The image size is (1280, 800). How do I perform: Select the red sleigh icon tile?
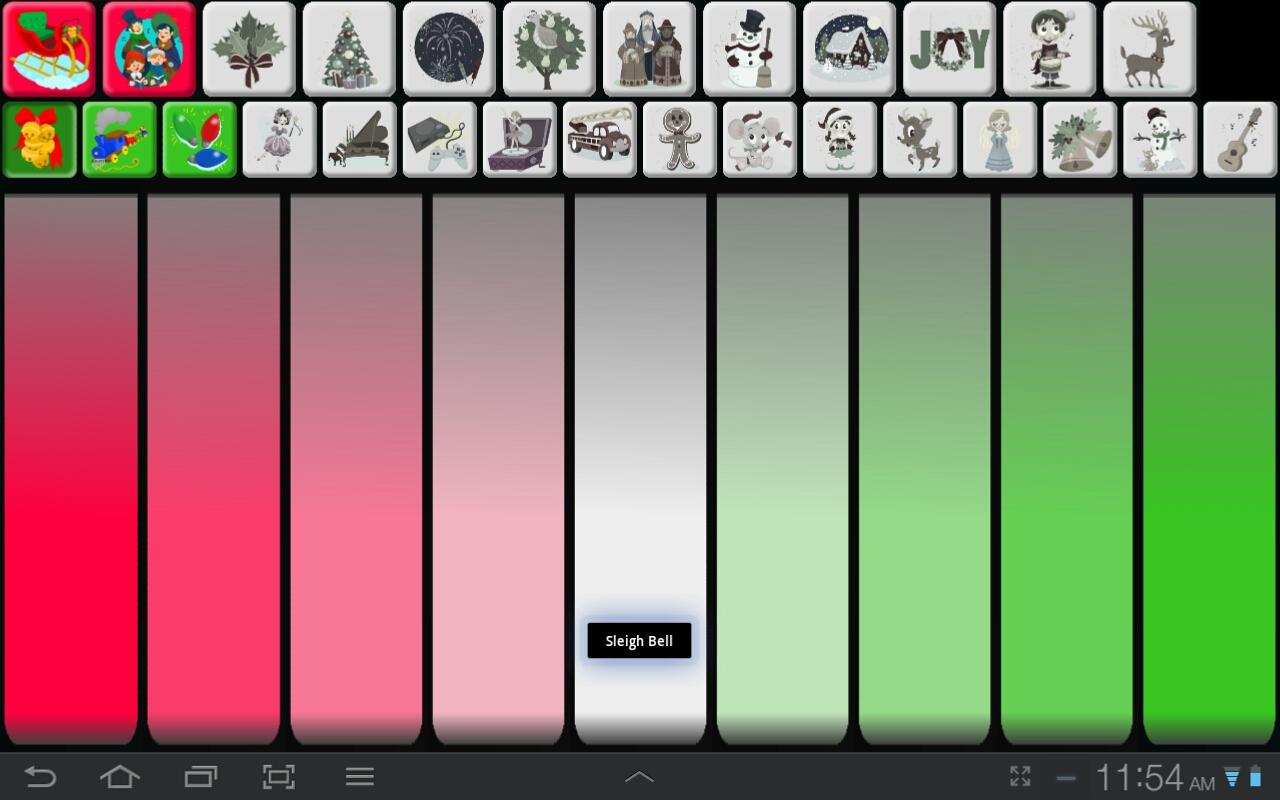click(x=49, y=49)
